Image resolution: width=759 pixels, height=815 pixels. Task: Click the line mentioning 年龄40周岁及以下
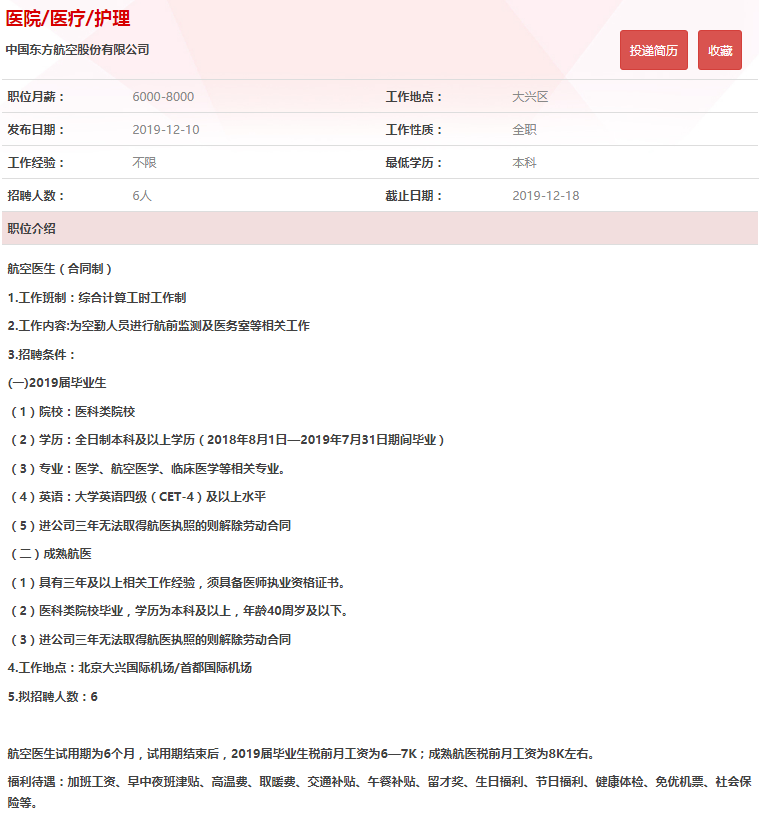[179, 611]
